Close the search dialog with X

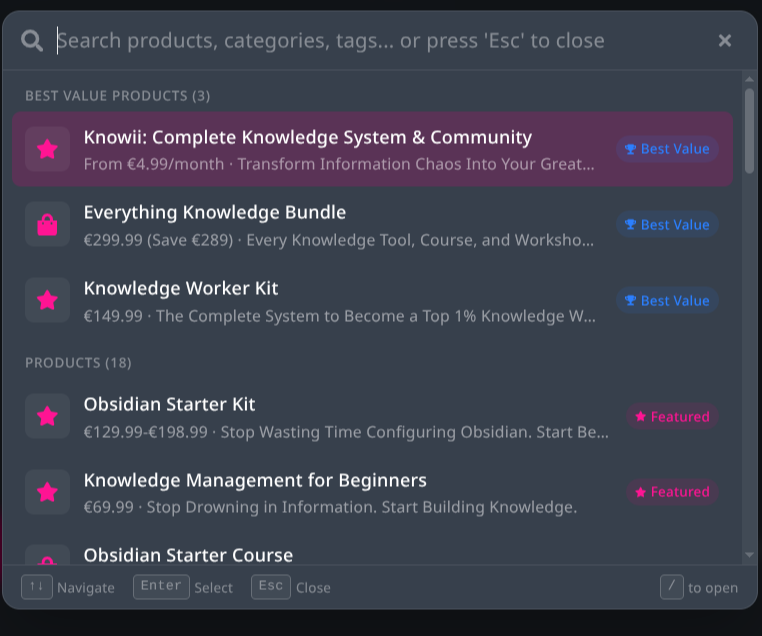coord(725,40)
